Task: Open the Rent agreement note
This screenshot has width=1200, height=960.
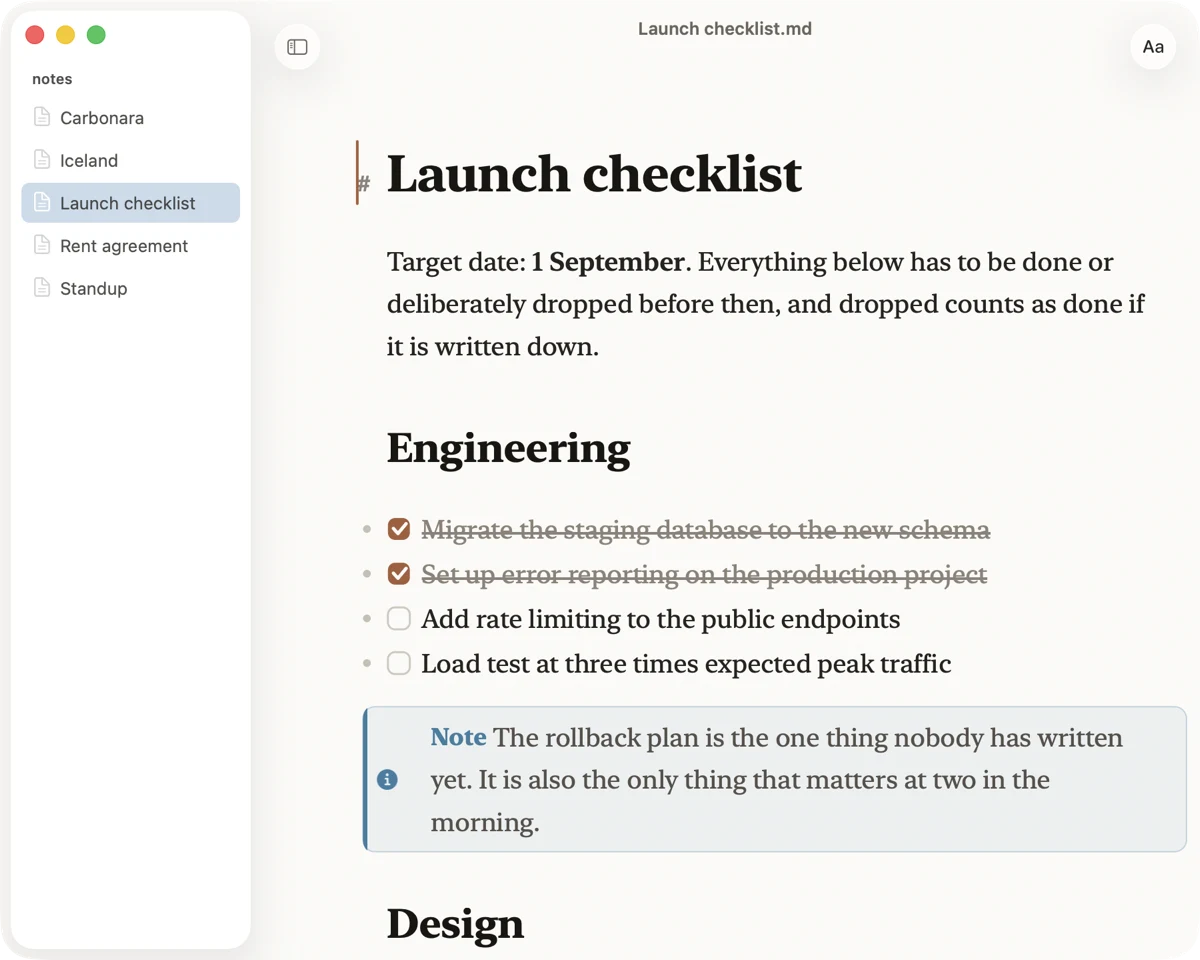Action: click(131, 246)
